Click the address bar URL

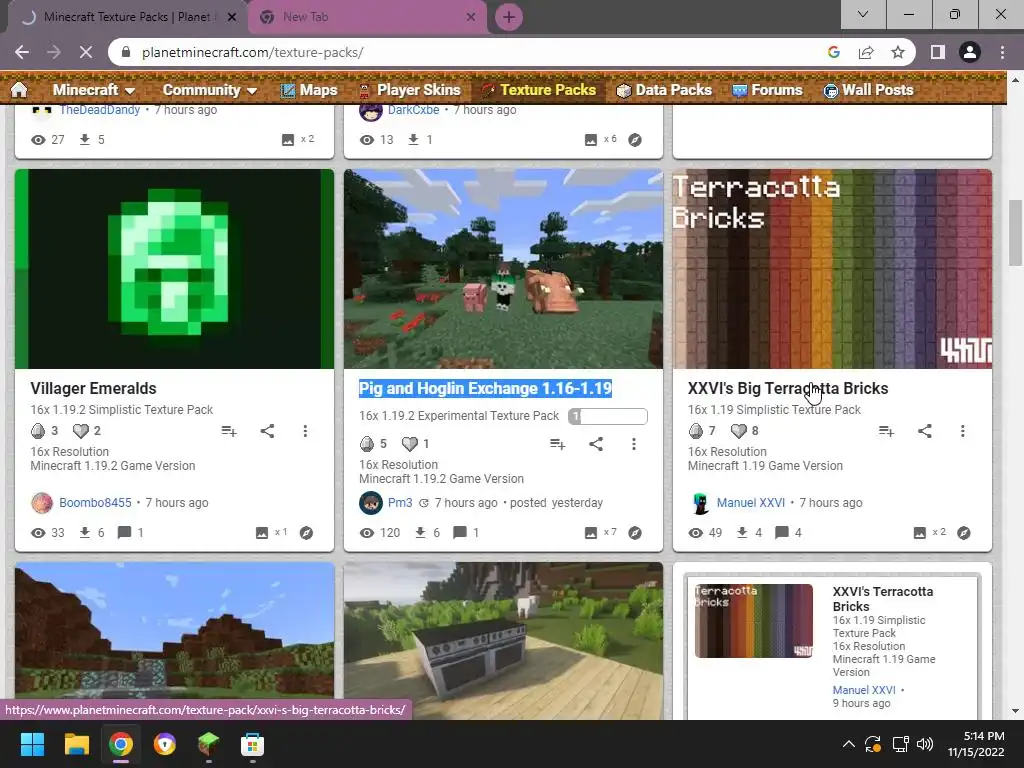(x=253, y=52)
